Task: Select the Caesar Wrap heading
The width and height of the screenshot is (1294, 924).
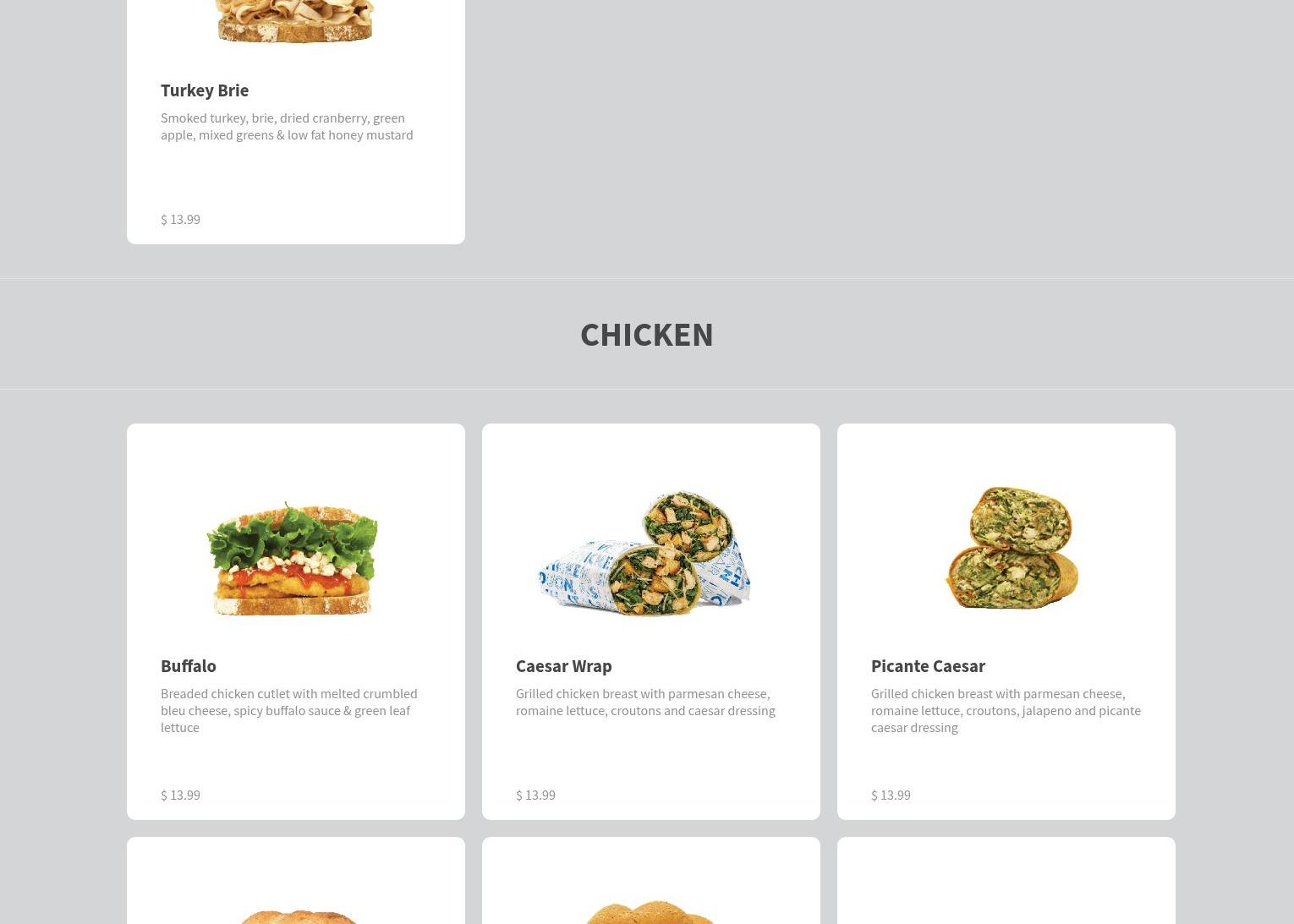Action: [564, 665]
